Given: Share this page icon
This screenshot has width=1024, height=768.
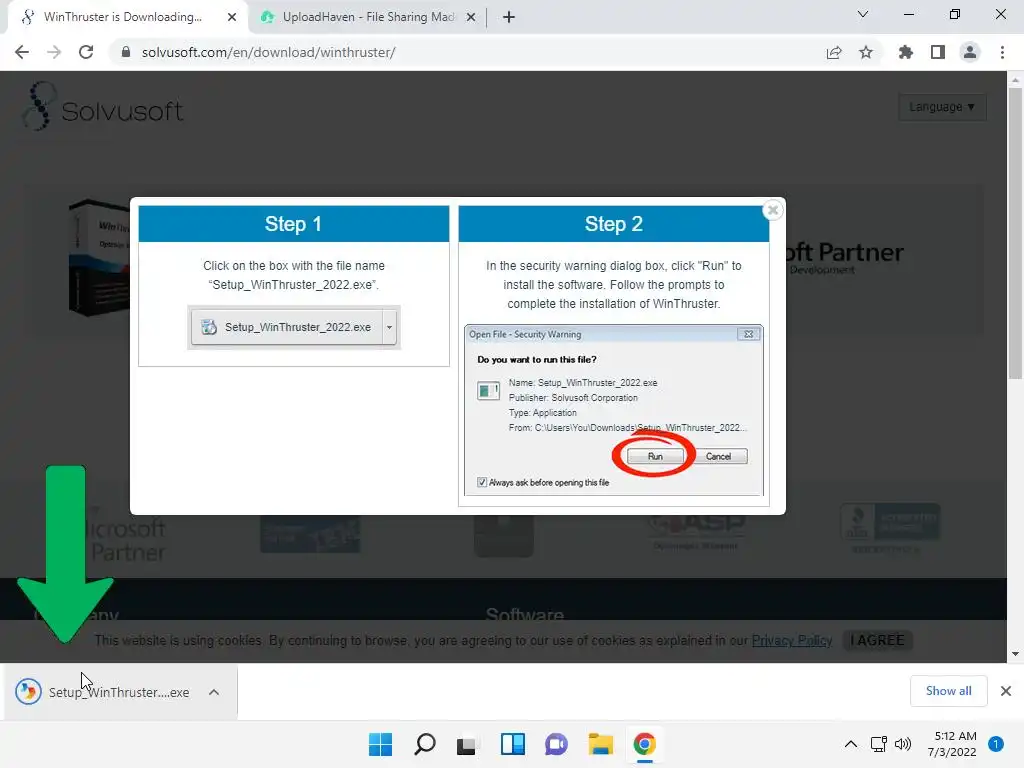Looking at the screenshot, I should point(834,52).
